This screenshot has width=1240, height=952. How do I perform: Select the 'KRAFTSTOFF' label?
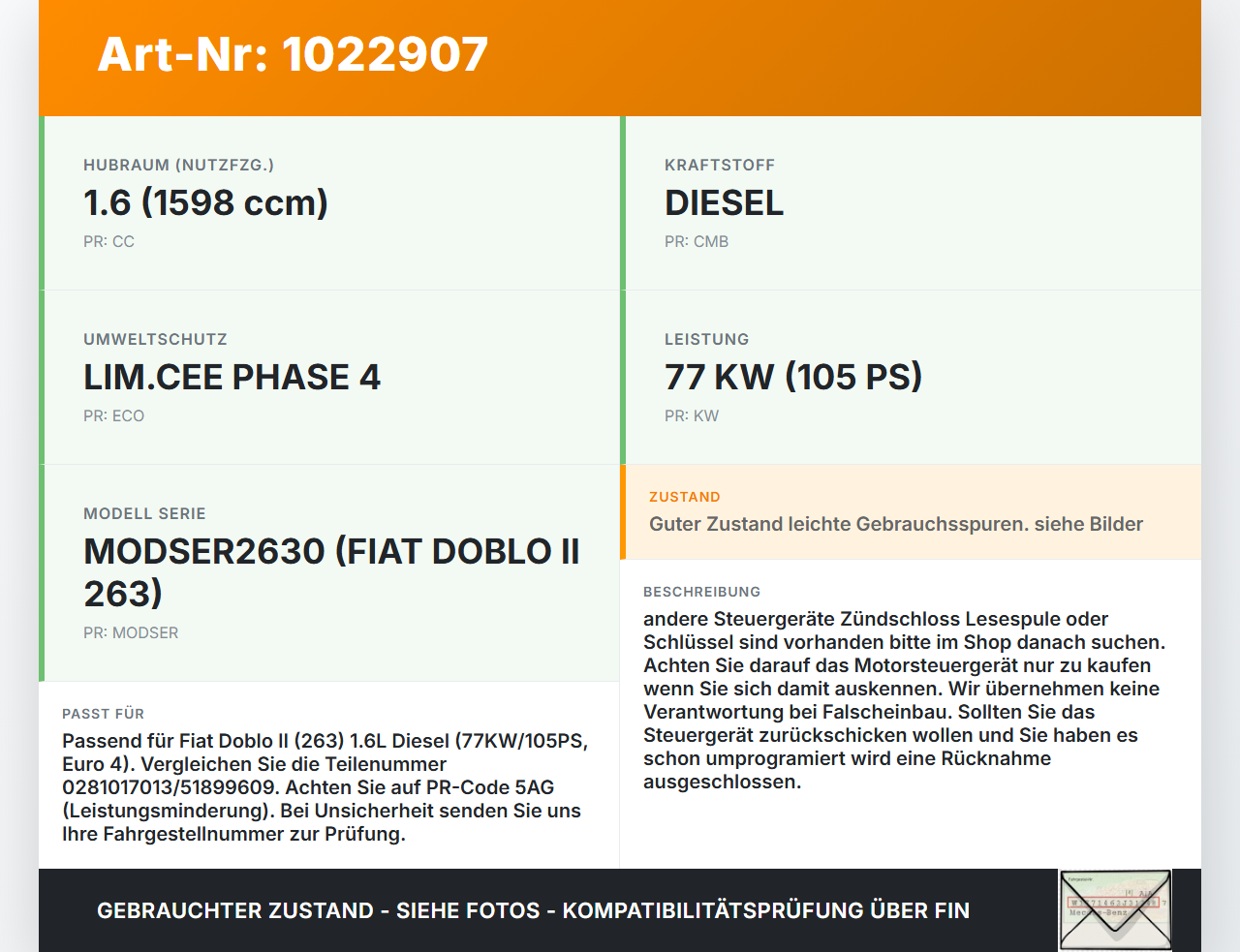click(x=720, y=165)
